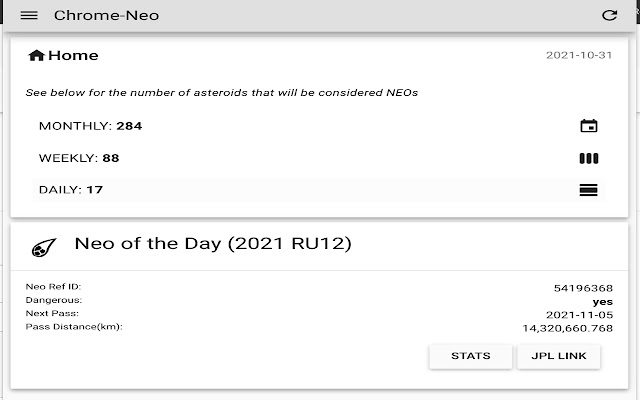
Task: Open the JPL LINK button
Action: click(x=559, y=356)
